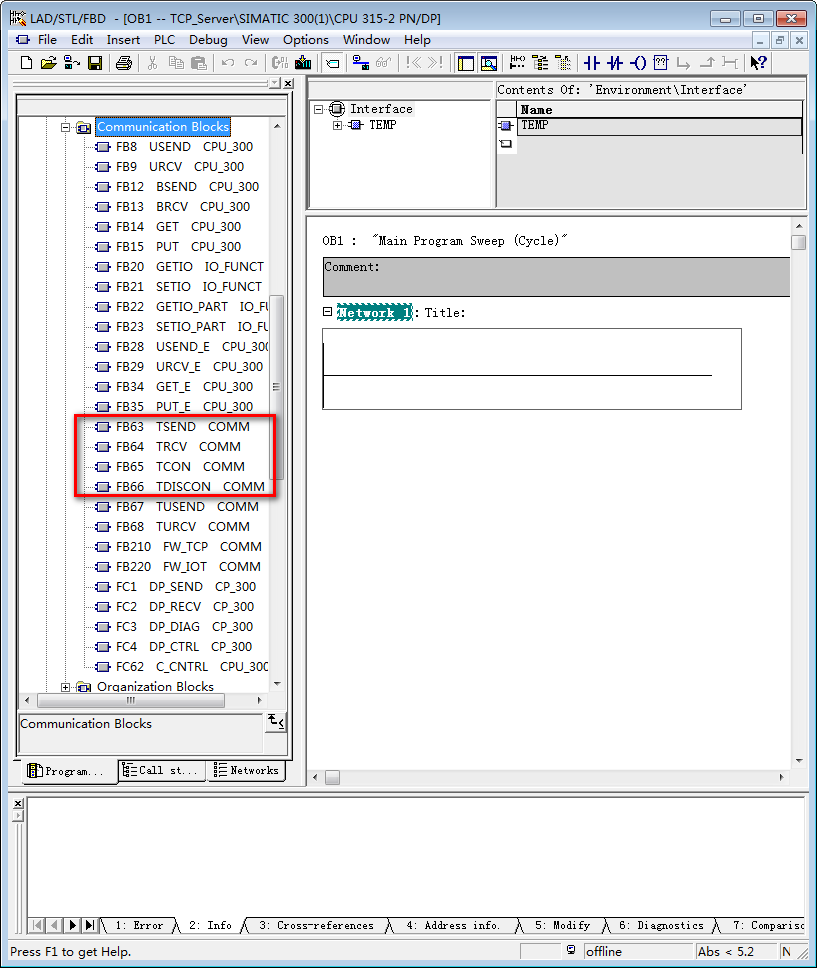The width and height of the screenshot is (817, 968).
Task: Click the Open branch toolbar icon
Action: [x=684, y=62]
